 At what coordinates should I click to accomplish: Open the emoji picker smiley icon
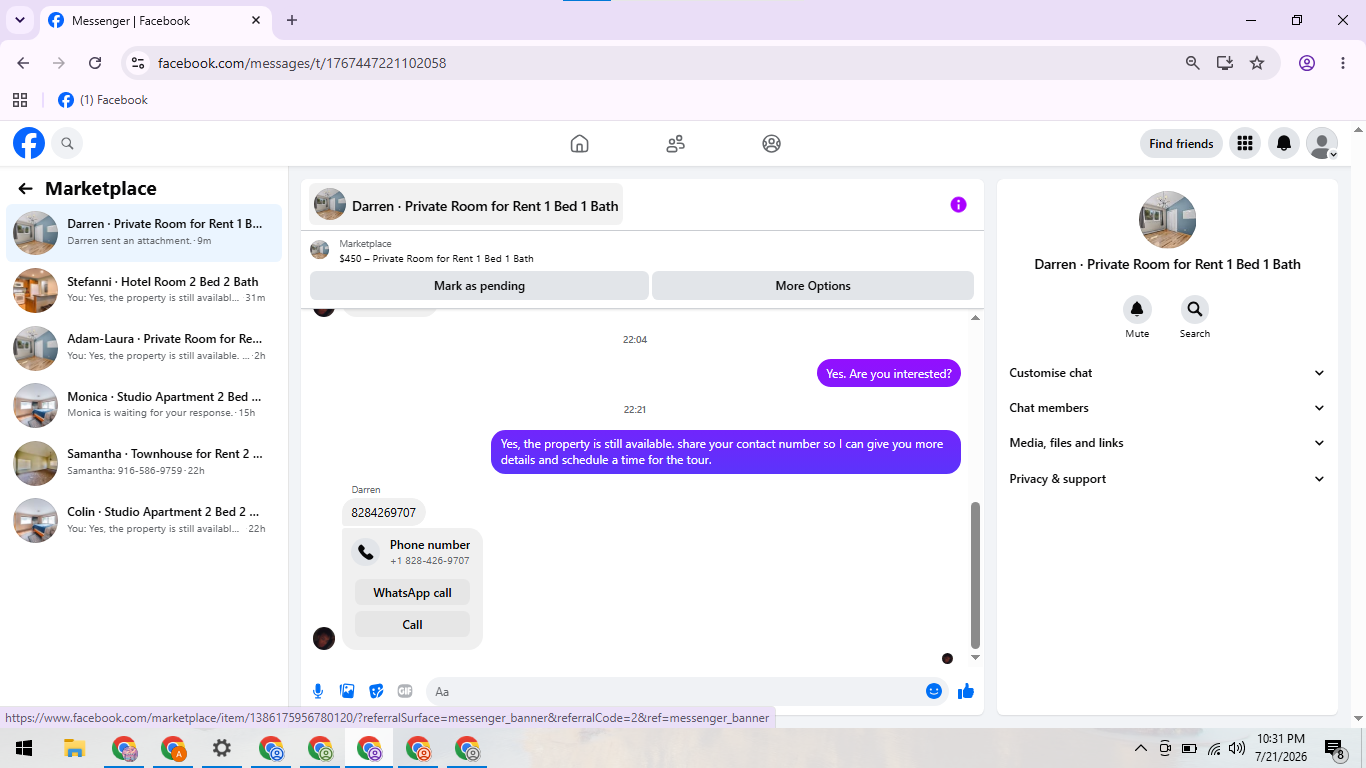934,691
